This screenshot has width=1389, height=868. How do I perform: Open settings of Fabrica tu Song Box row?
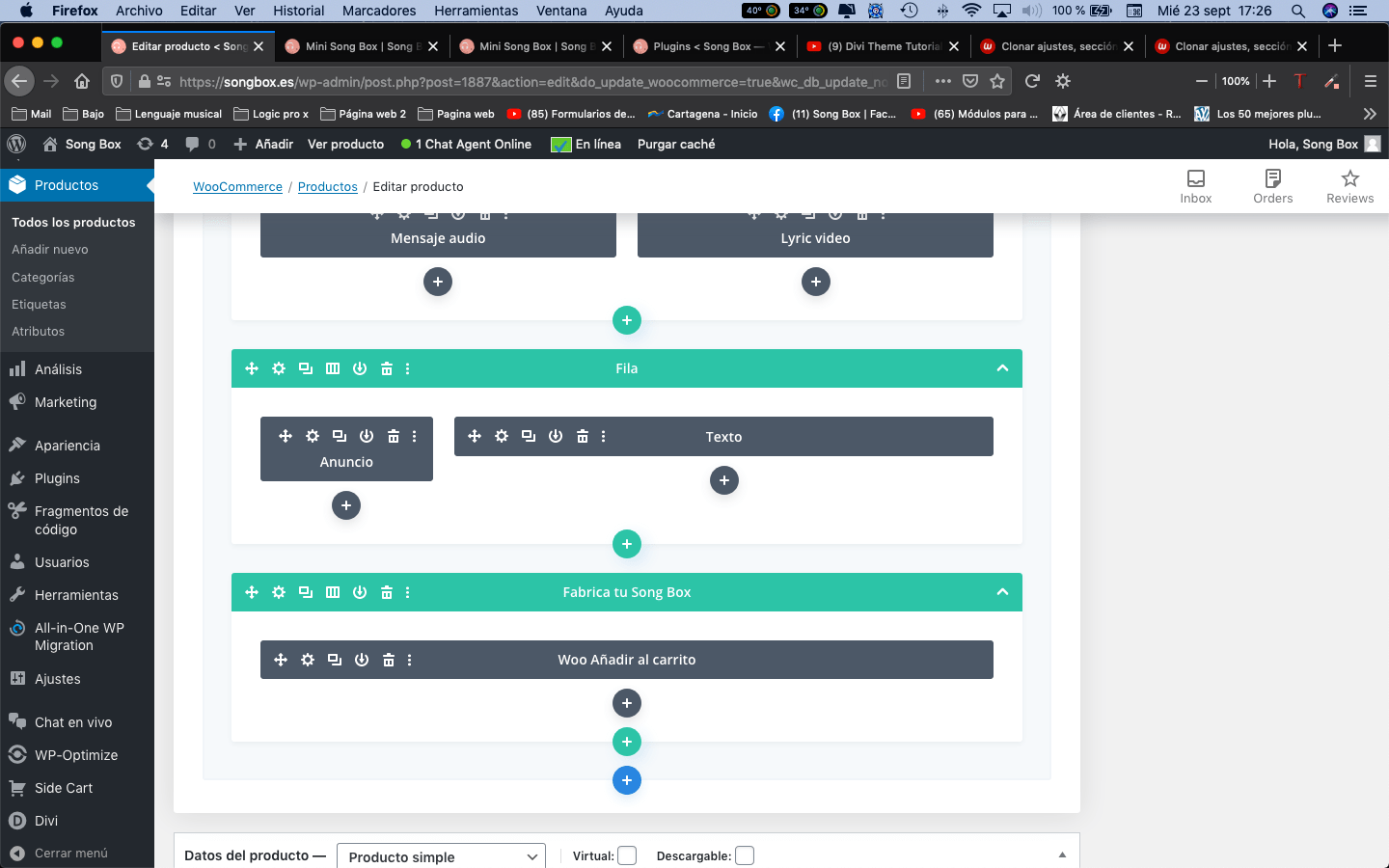click(x=279, y=592)
